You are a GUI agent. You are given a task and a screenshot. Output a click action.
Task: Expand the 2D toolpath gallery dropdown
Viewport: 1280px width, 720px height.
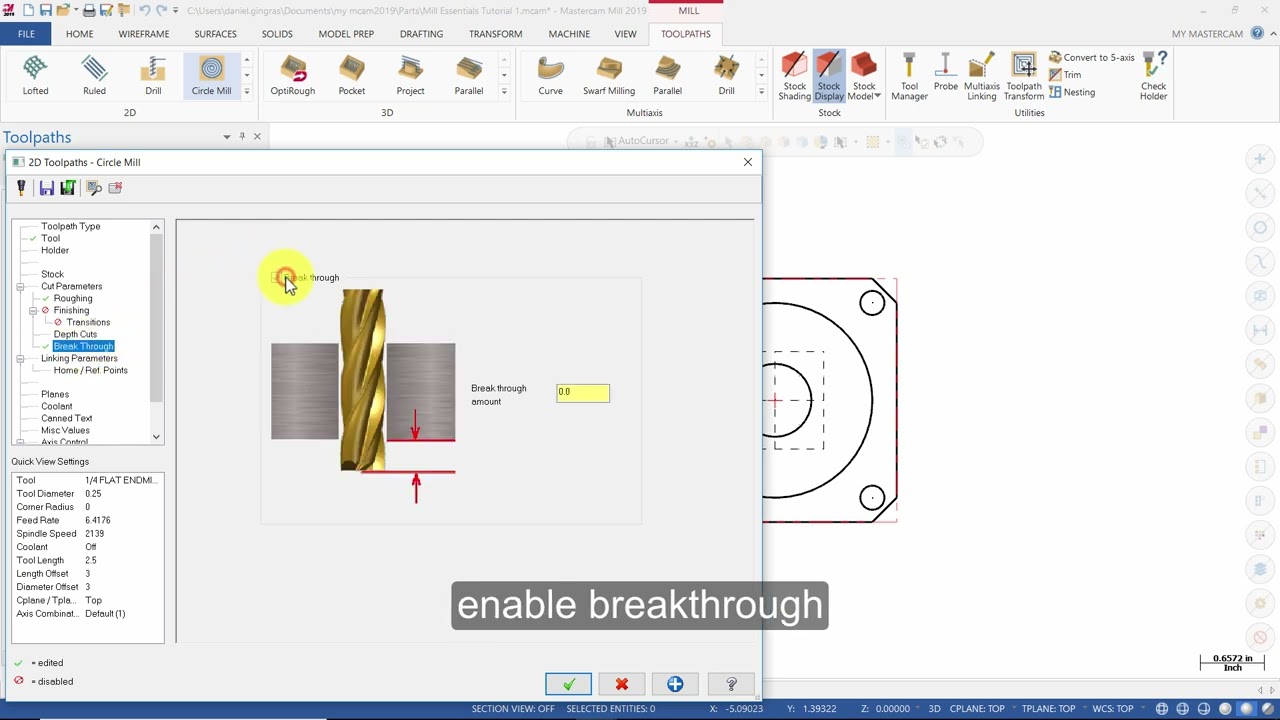coord(246,92)
